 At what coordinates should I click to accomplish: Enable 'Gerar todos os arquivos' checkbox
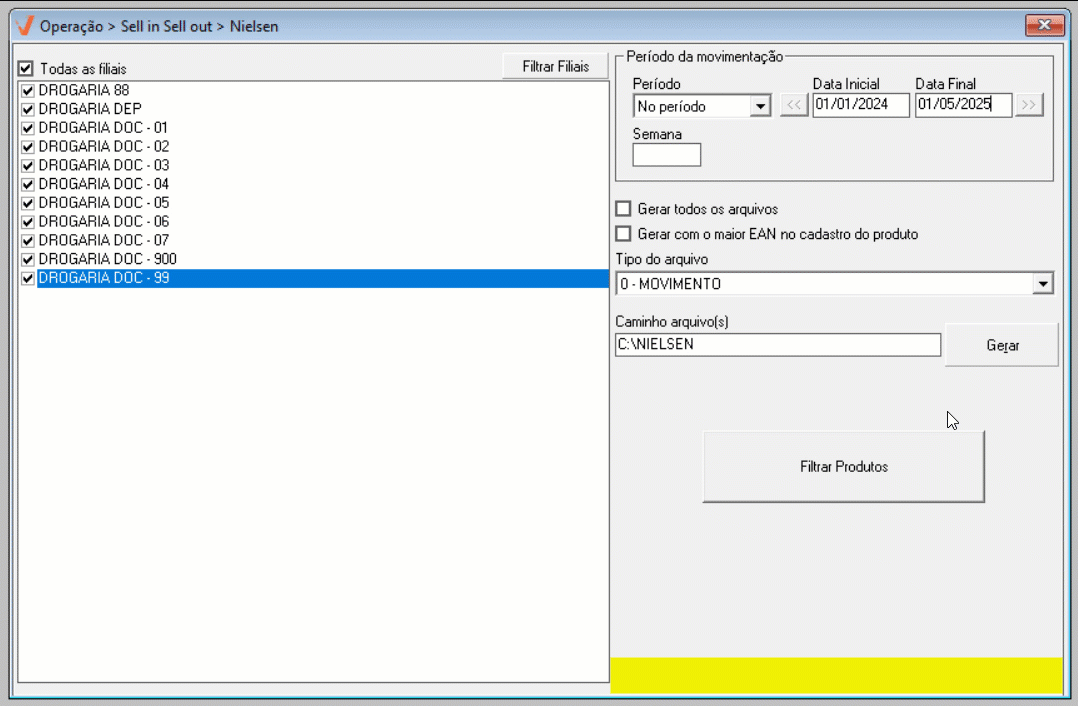624,208
